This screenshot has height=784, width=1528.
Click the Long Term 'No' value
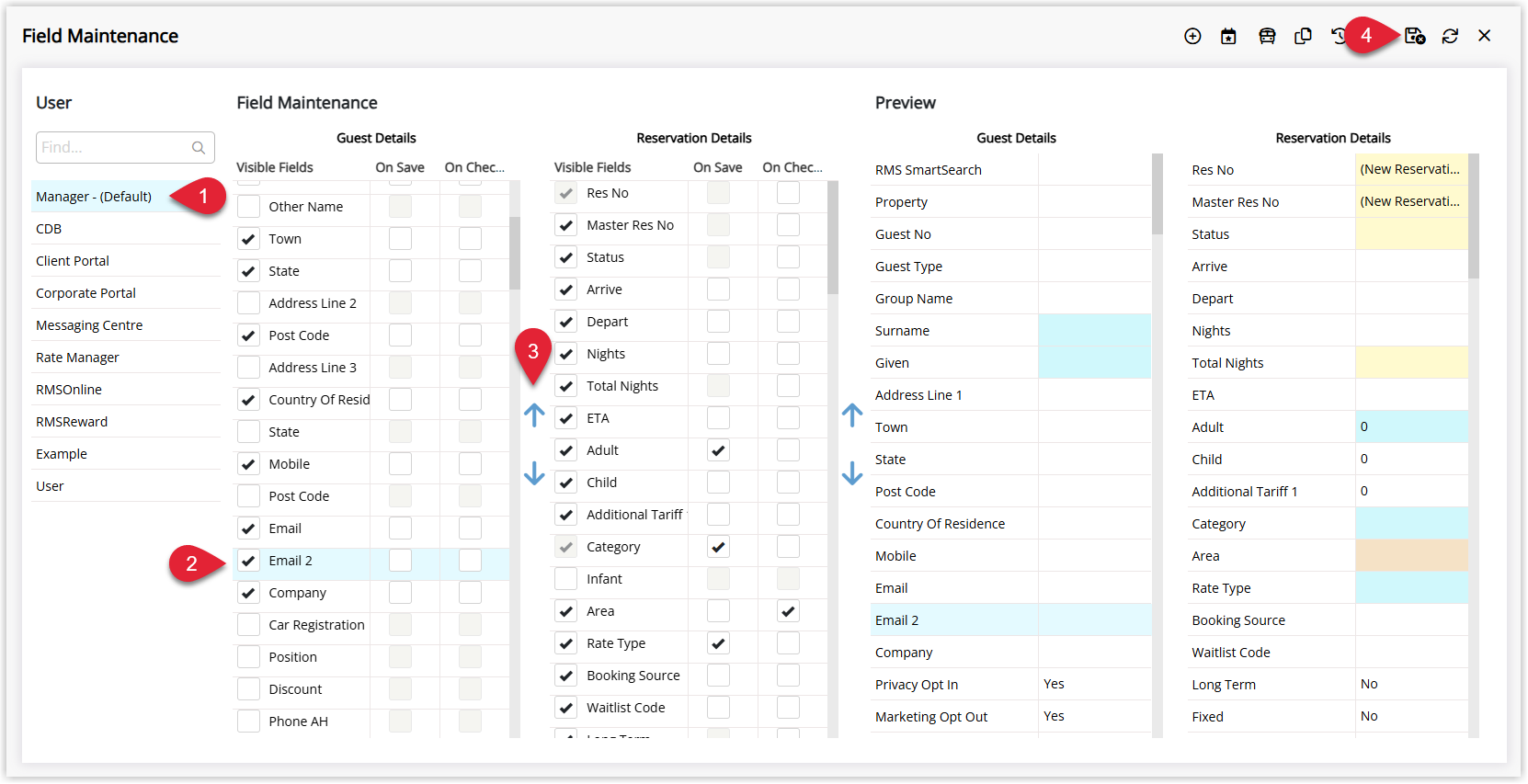pos(1369,684)
